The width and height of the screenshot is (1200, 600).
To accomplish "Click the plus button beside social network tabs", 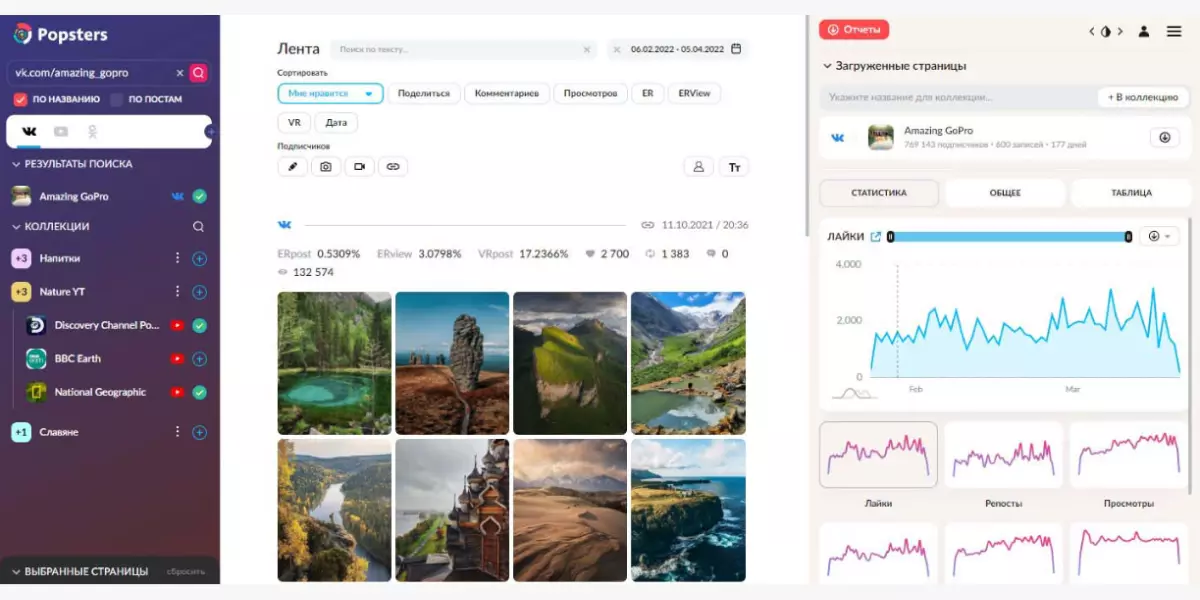I will (x=210, y=132).
